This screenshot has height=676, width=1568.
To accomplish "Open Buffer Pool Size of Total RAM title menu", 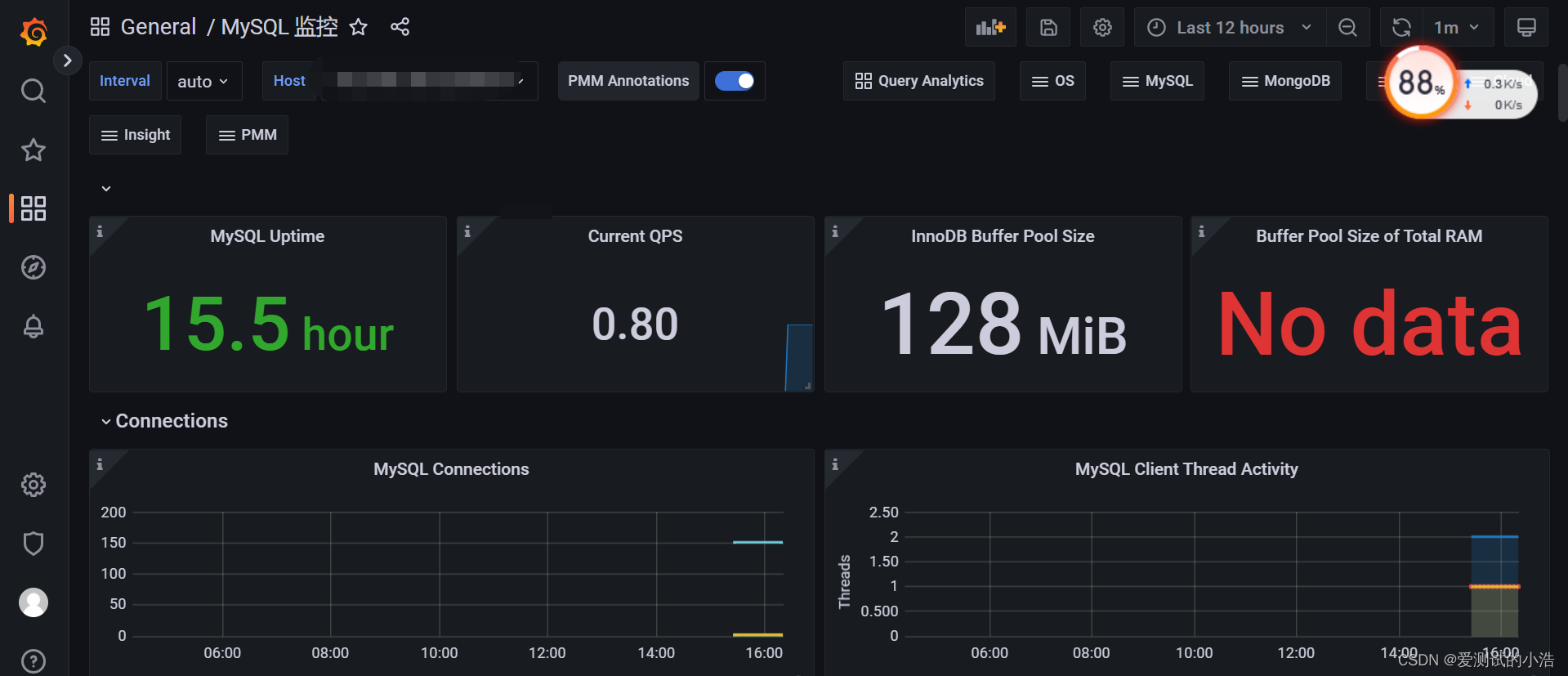I will 1369,236.
